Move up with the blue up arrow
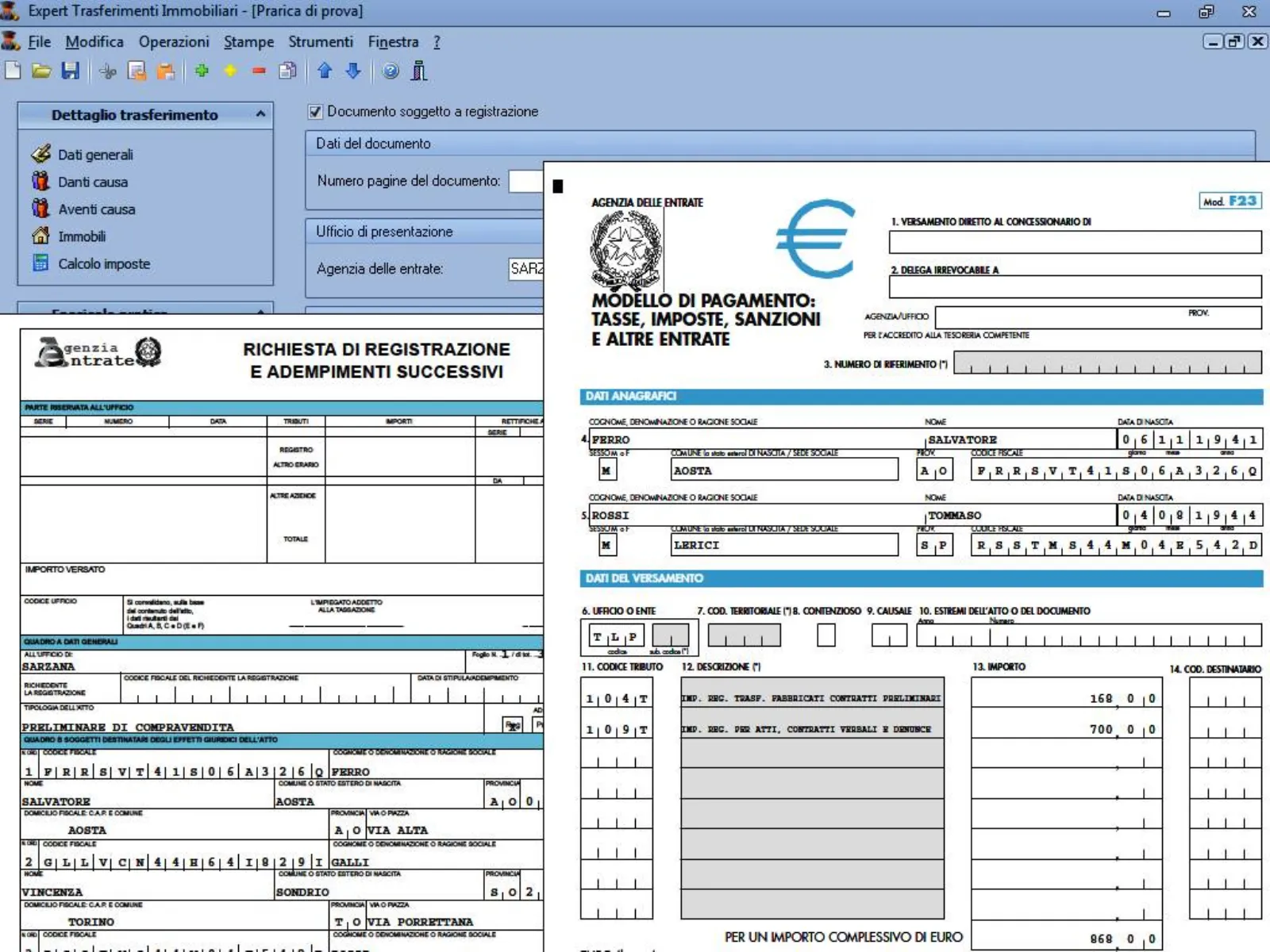This screenshot has height=952, width=1270. 325,71
